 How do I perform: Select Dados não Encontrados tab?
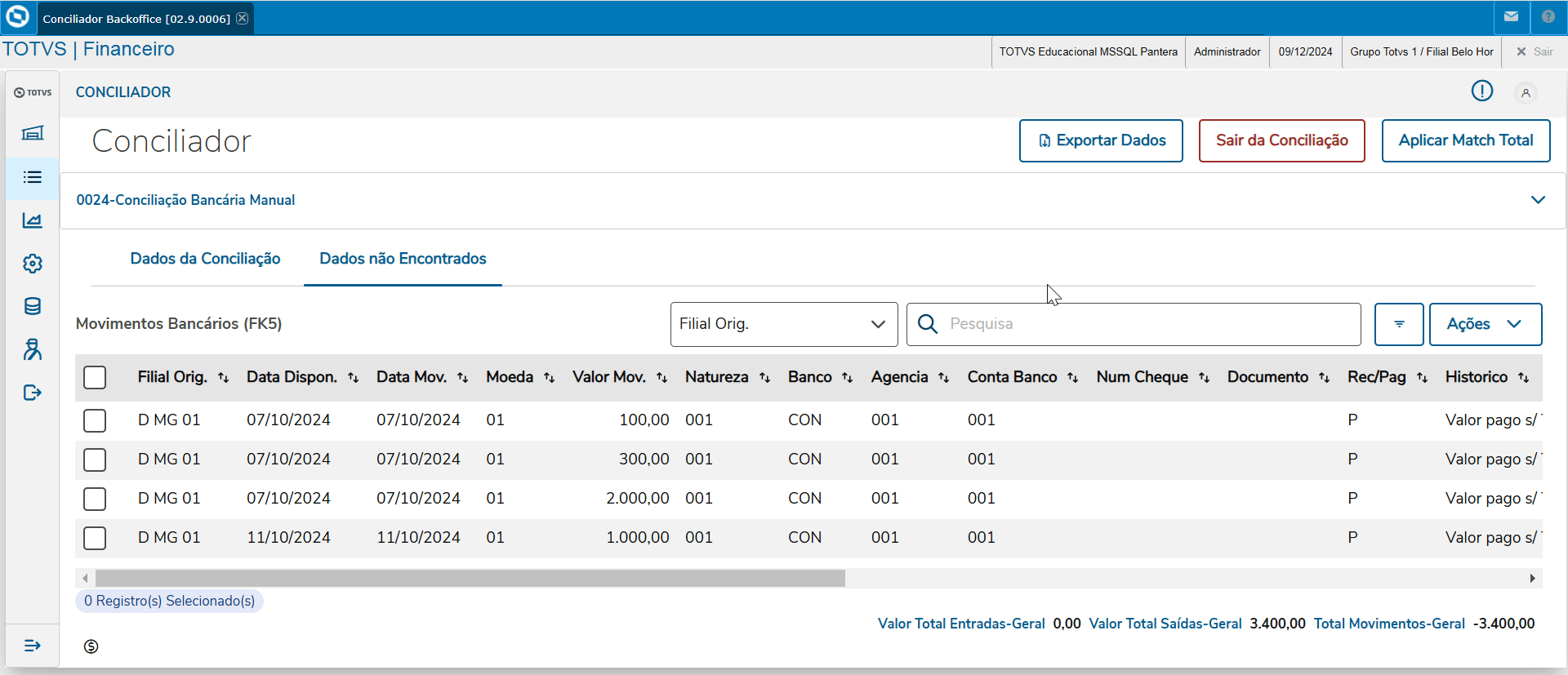[403, 259]
